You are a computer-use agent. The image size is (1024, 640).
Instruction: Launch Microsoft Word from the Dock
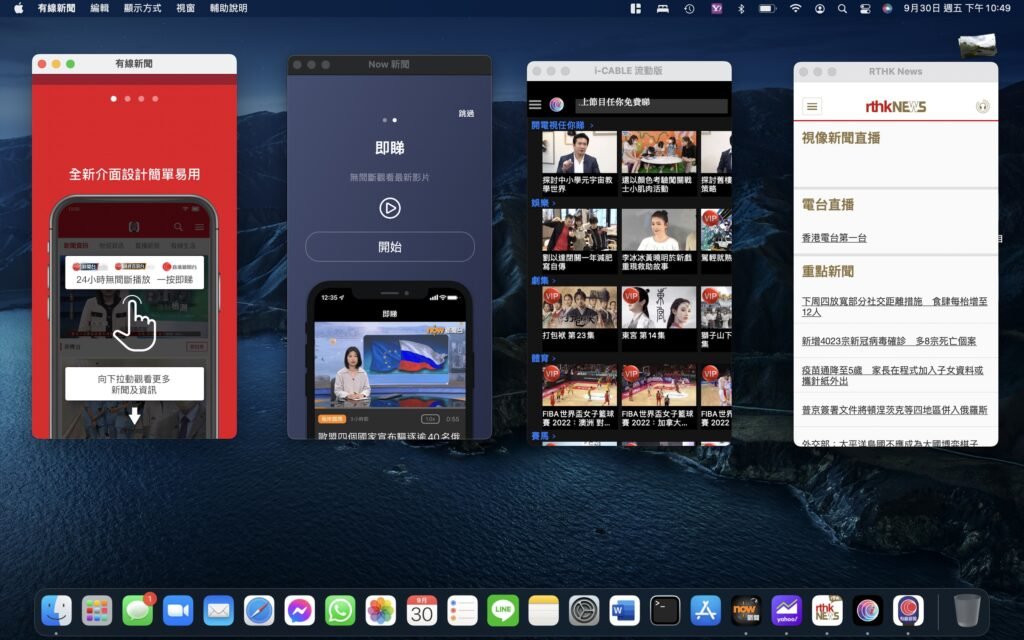pos(624,611)
